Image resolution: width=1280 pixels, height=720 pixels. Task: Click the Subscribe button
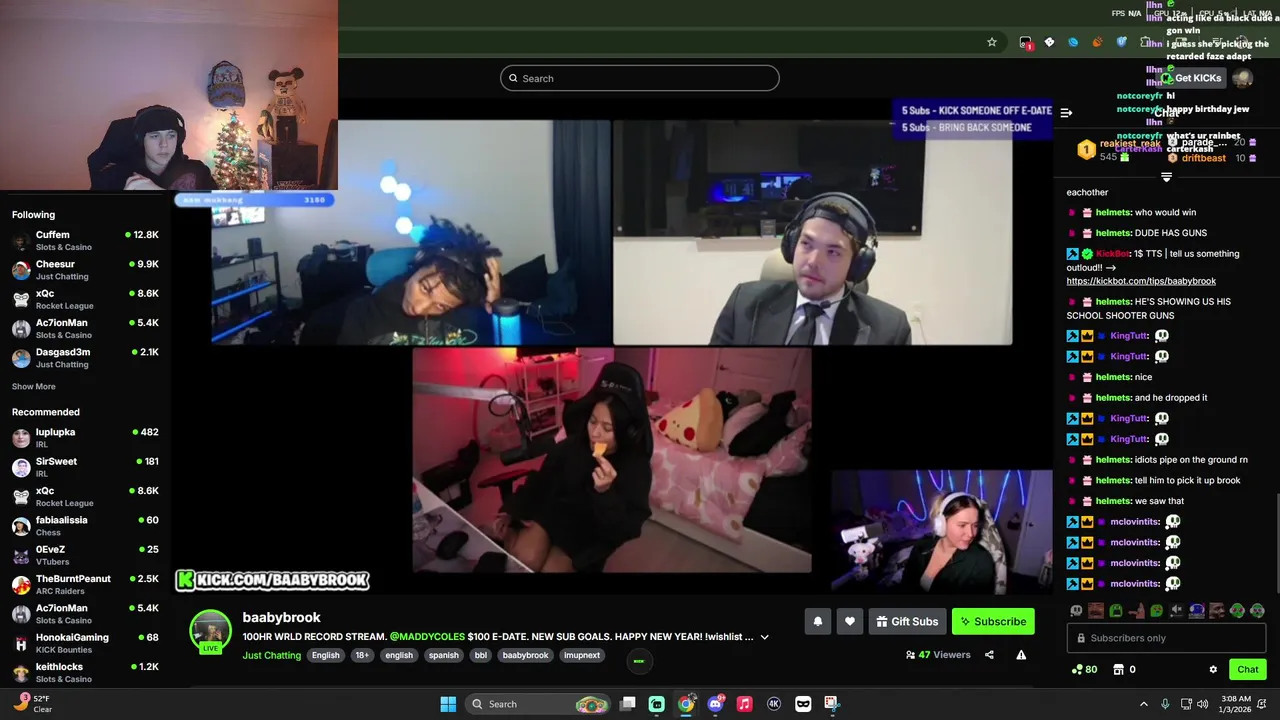[x=993, y=621]
